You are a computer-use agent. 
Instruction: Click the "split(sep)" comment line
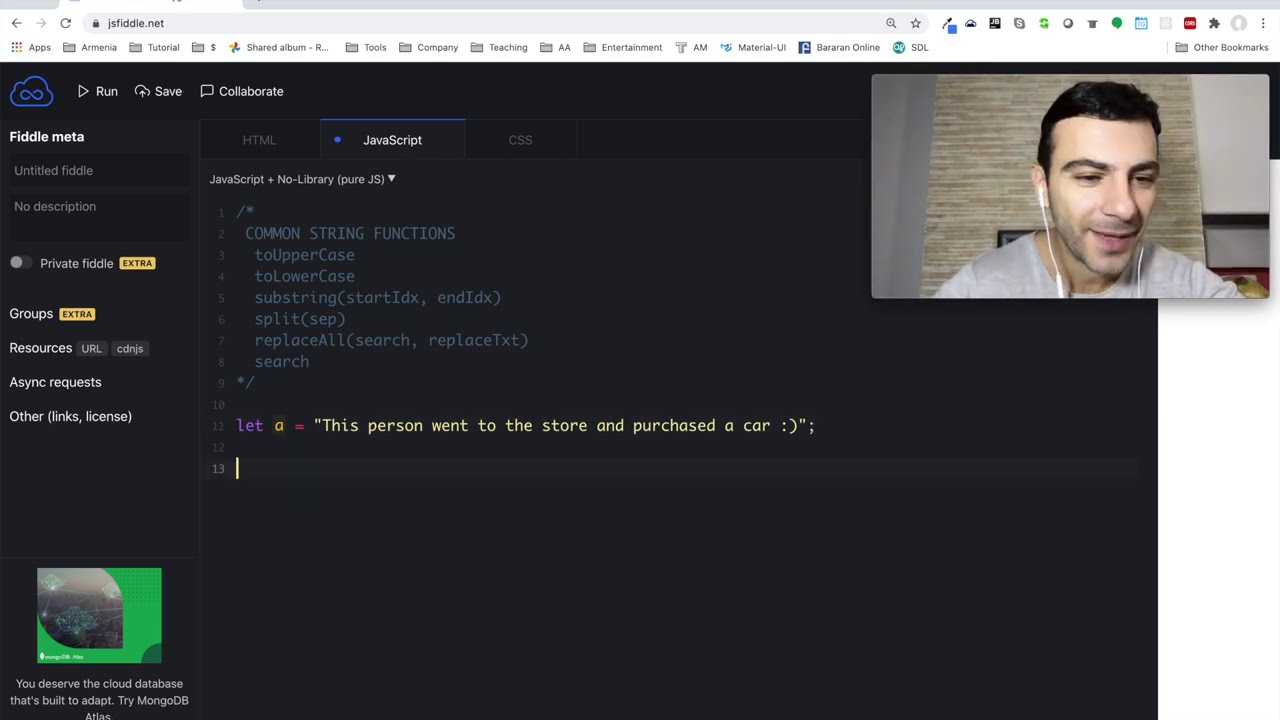tap(300, 319)
